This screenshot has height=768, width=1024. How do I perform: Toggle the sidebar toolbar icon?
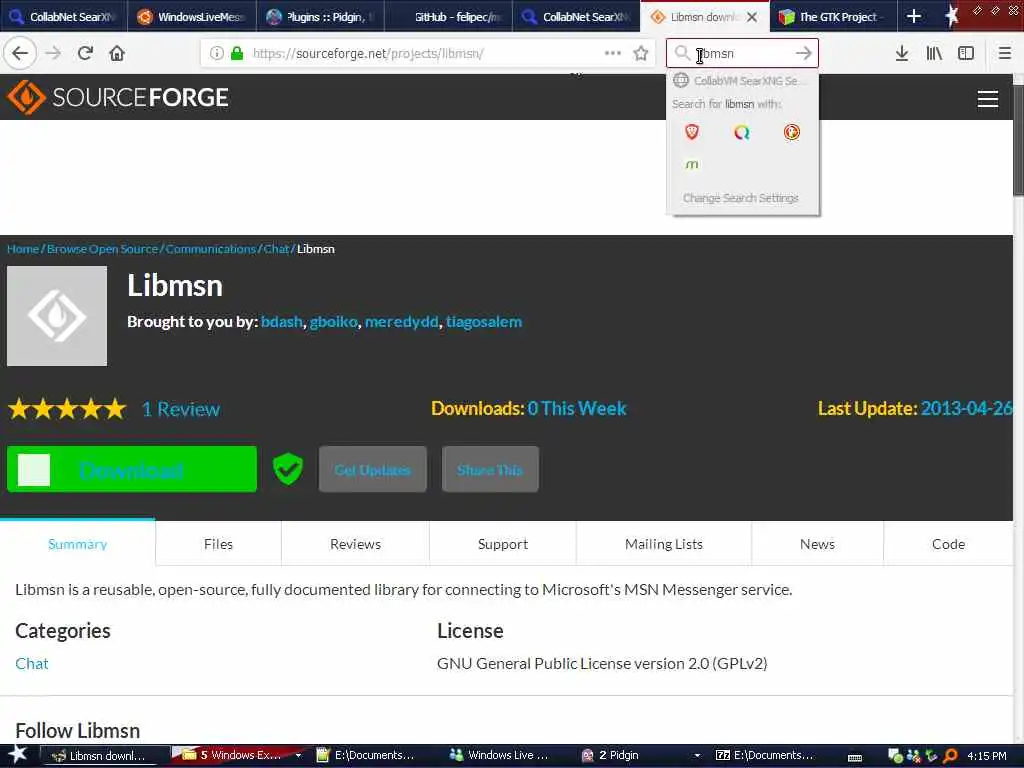coord(966,54)
